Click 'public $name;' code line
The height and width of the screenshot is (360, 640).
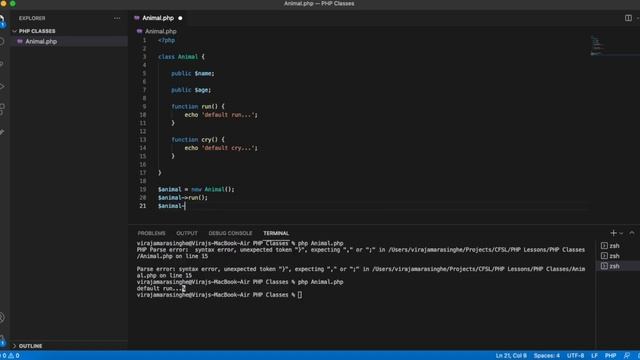pyautogui.click(x=192, y=73)
